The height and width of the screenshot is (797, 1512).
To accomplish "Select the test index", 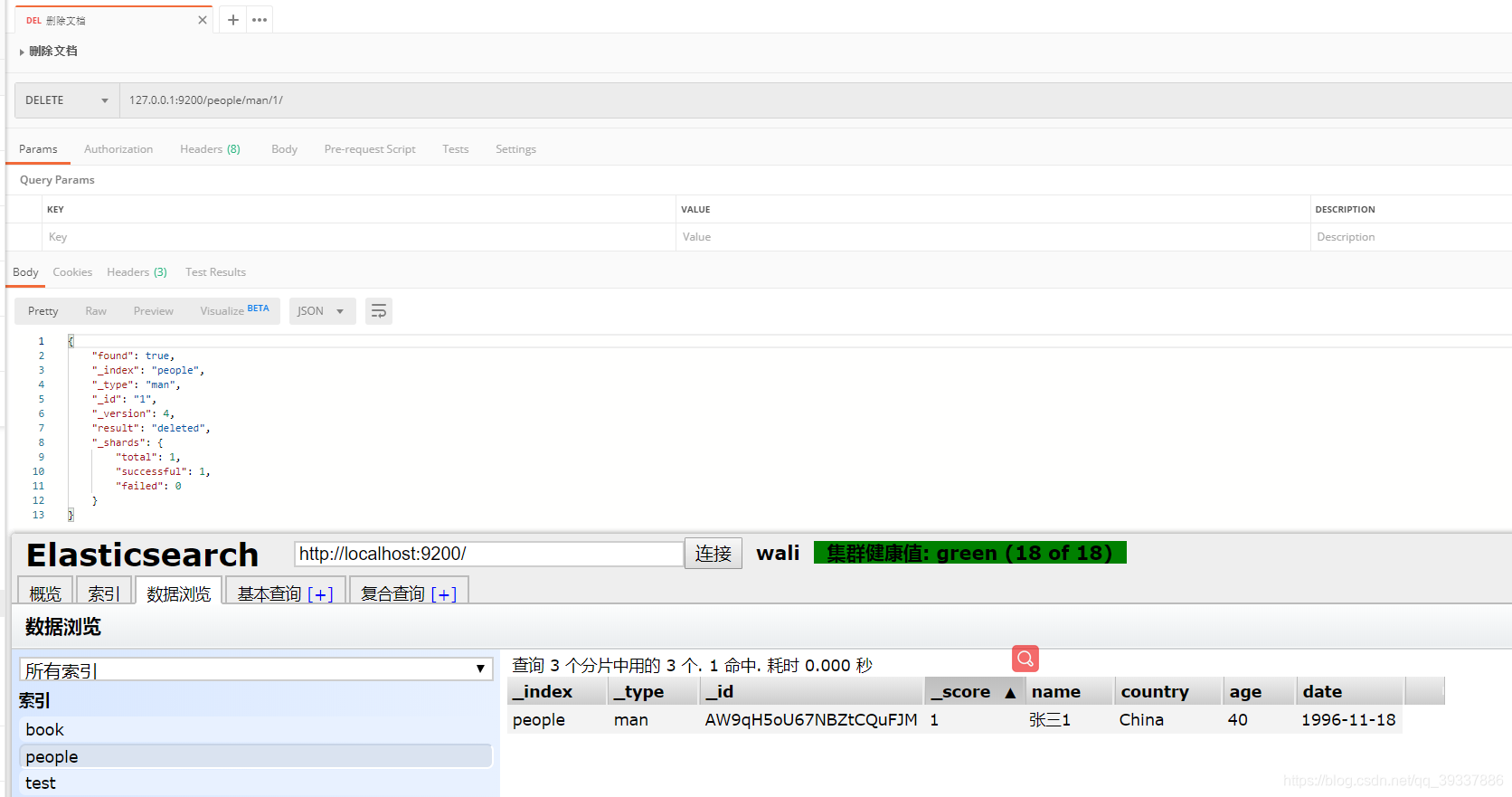I will [x=256, y=783].
